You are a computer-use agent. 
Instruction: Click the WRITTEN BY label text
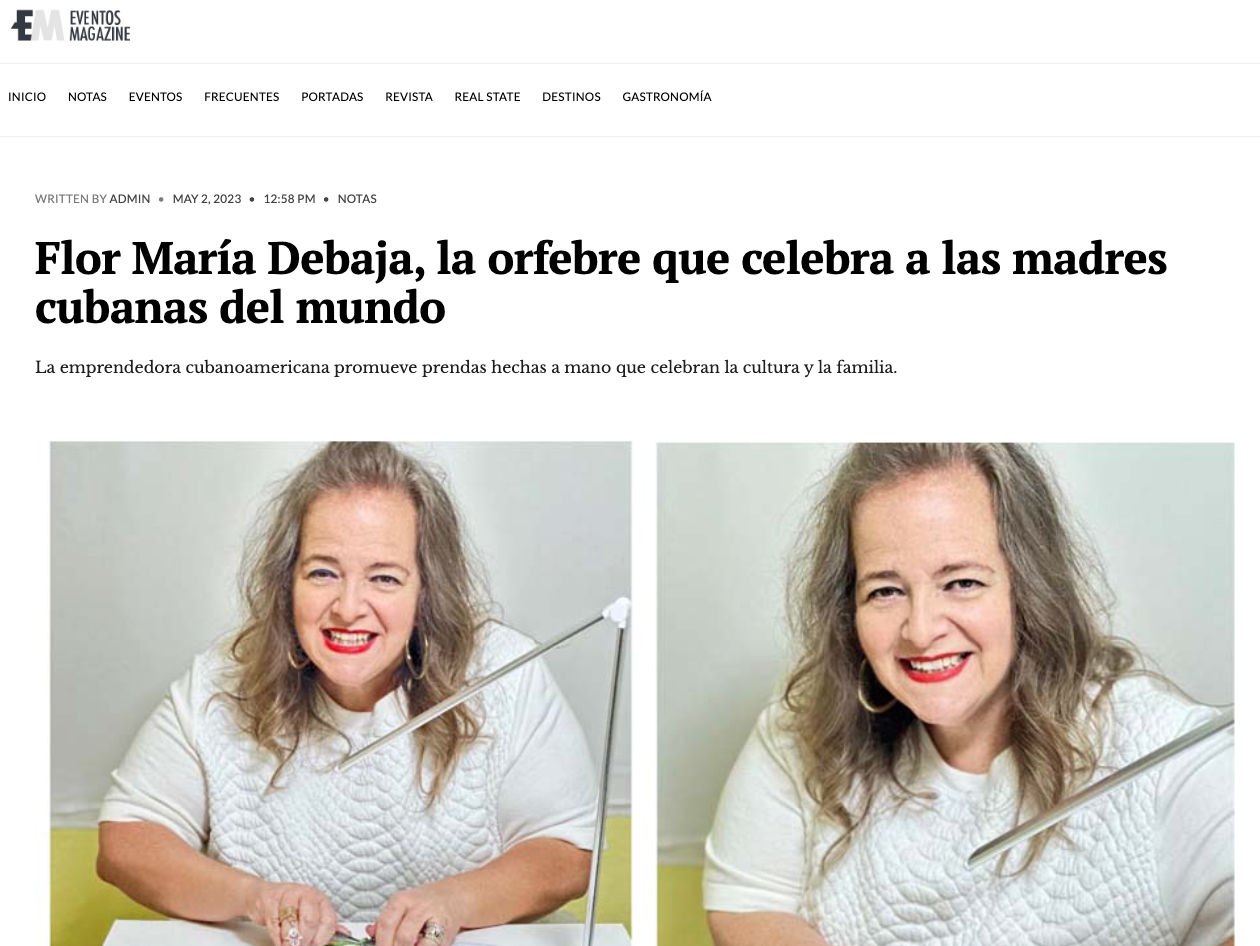(x=71, y=199)
